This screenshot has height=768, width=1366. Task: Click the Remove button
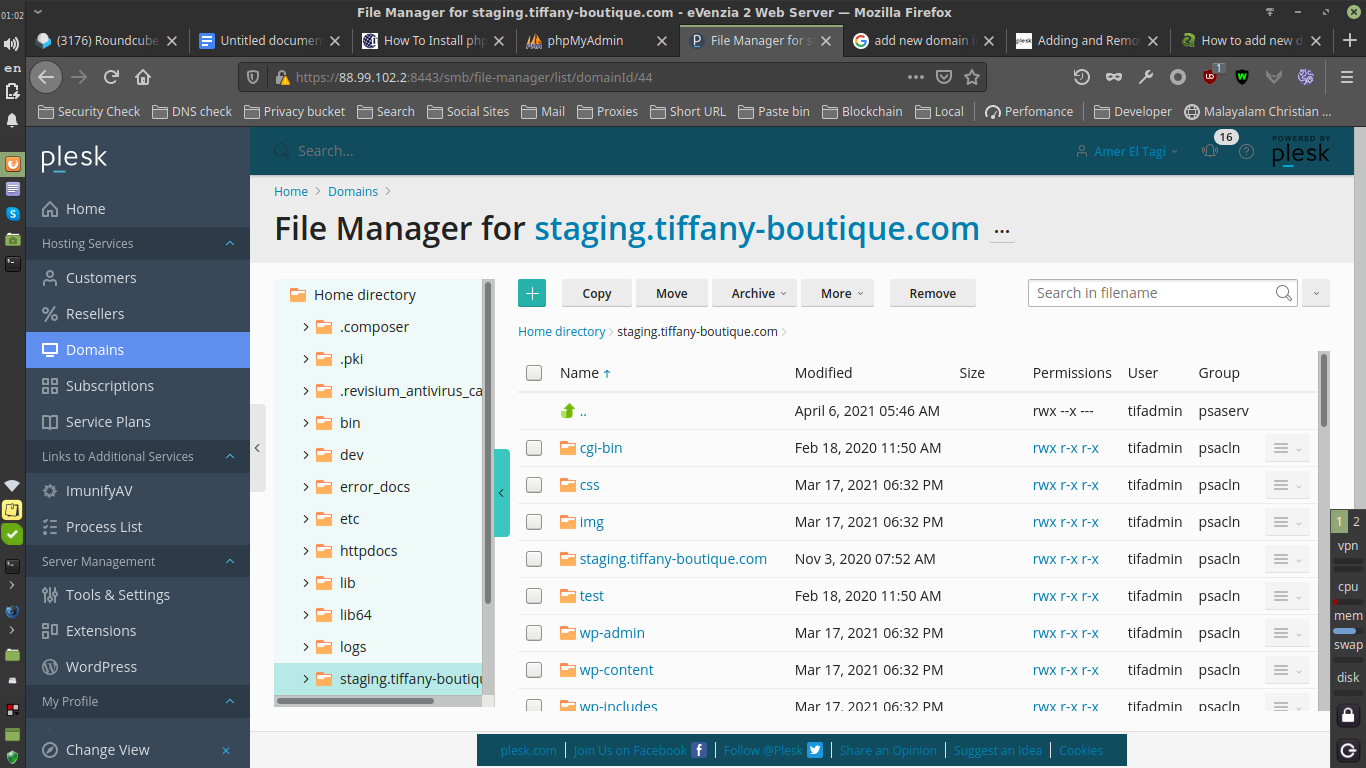tap(933, 293)
